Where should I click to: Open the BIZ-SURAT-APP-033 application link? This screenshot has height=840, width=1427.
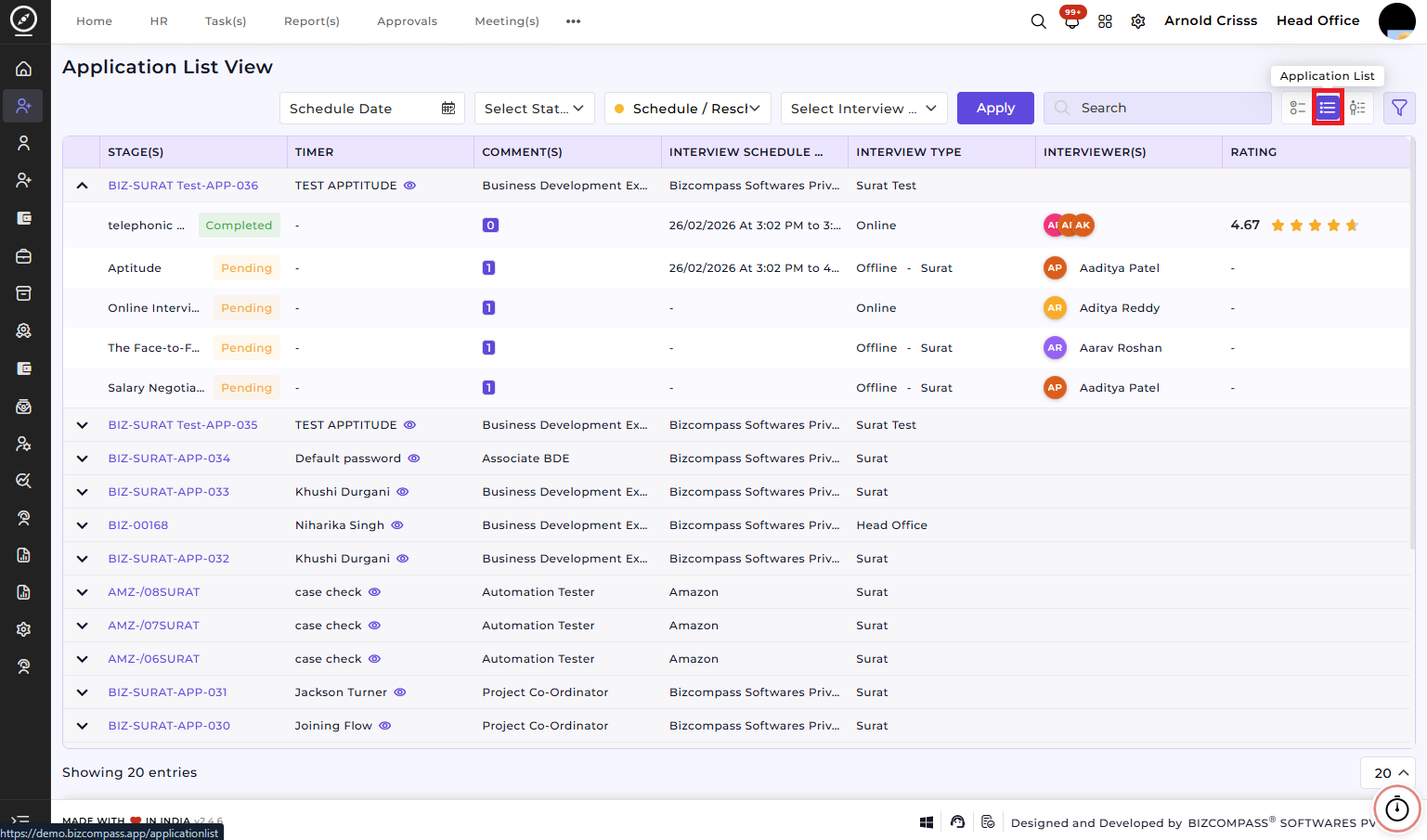(x=168, y=492)
